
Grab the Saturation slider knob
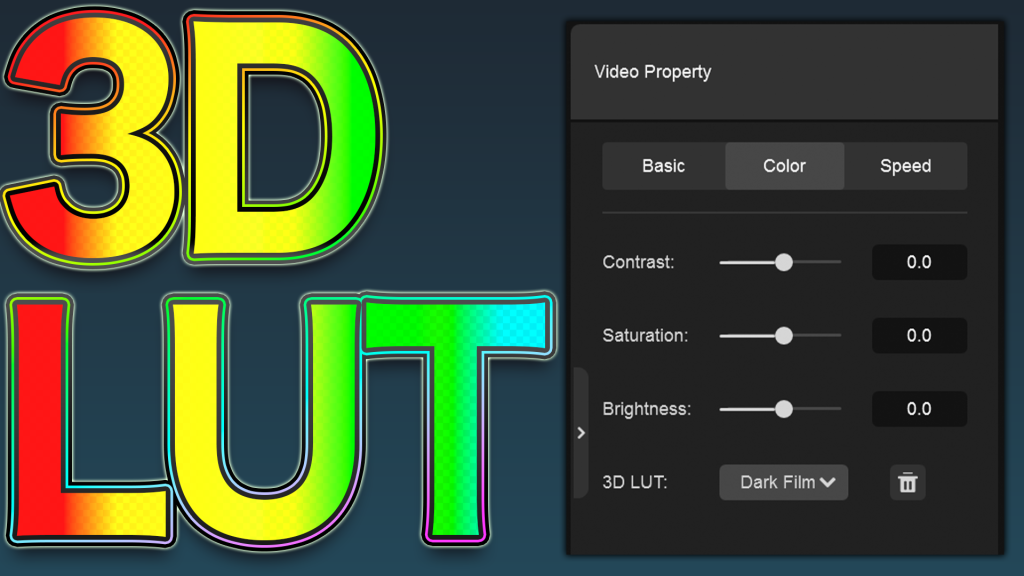coord(784,336)
